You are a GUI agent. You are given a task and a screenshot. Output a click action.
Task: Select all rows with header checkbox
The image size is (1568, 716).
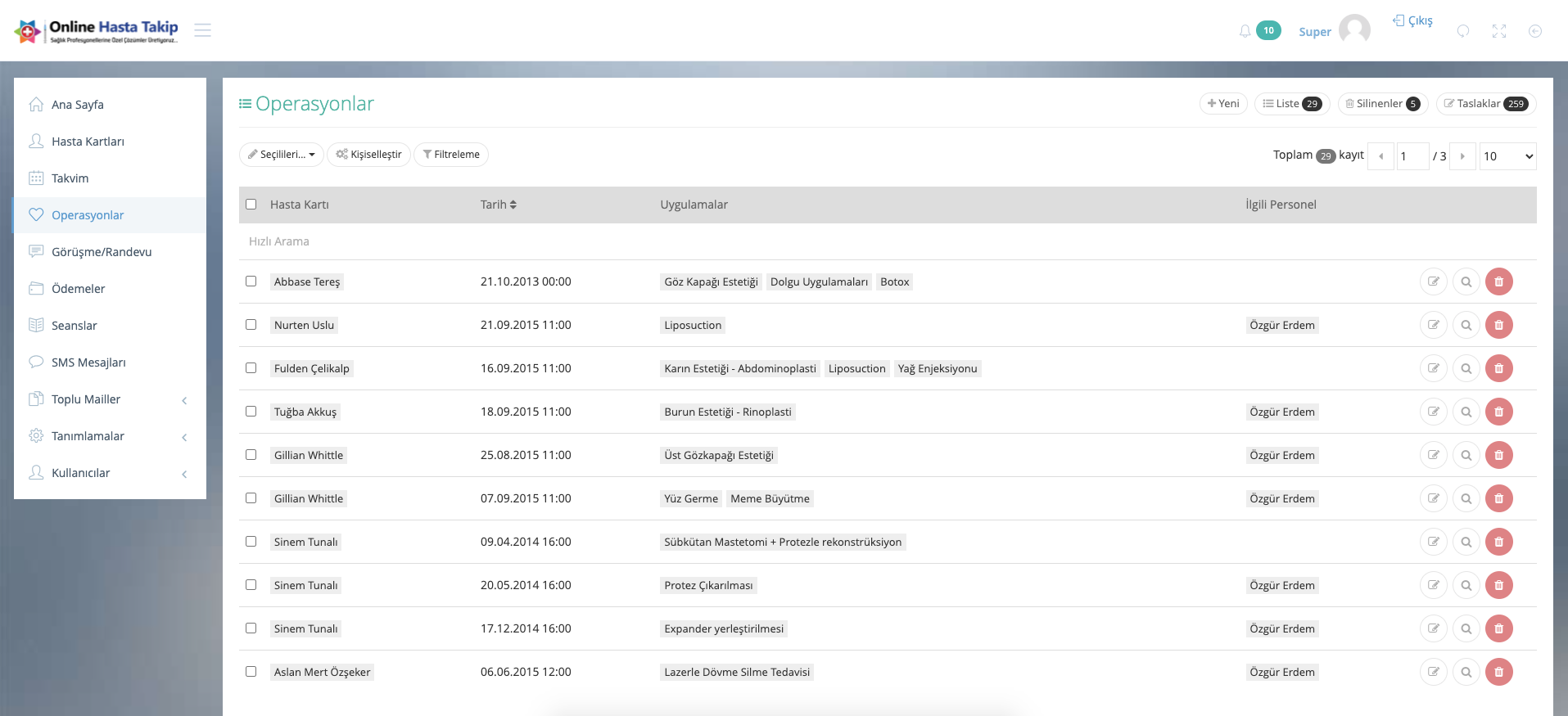click(x=251, y=205)
